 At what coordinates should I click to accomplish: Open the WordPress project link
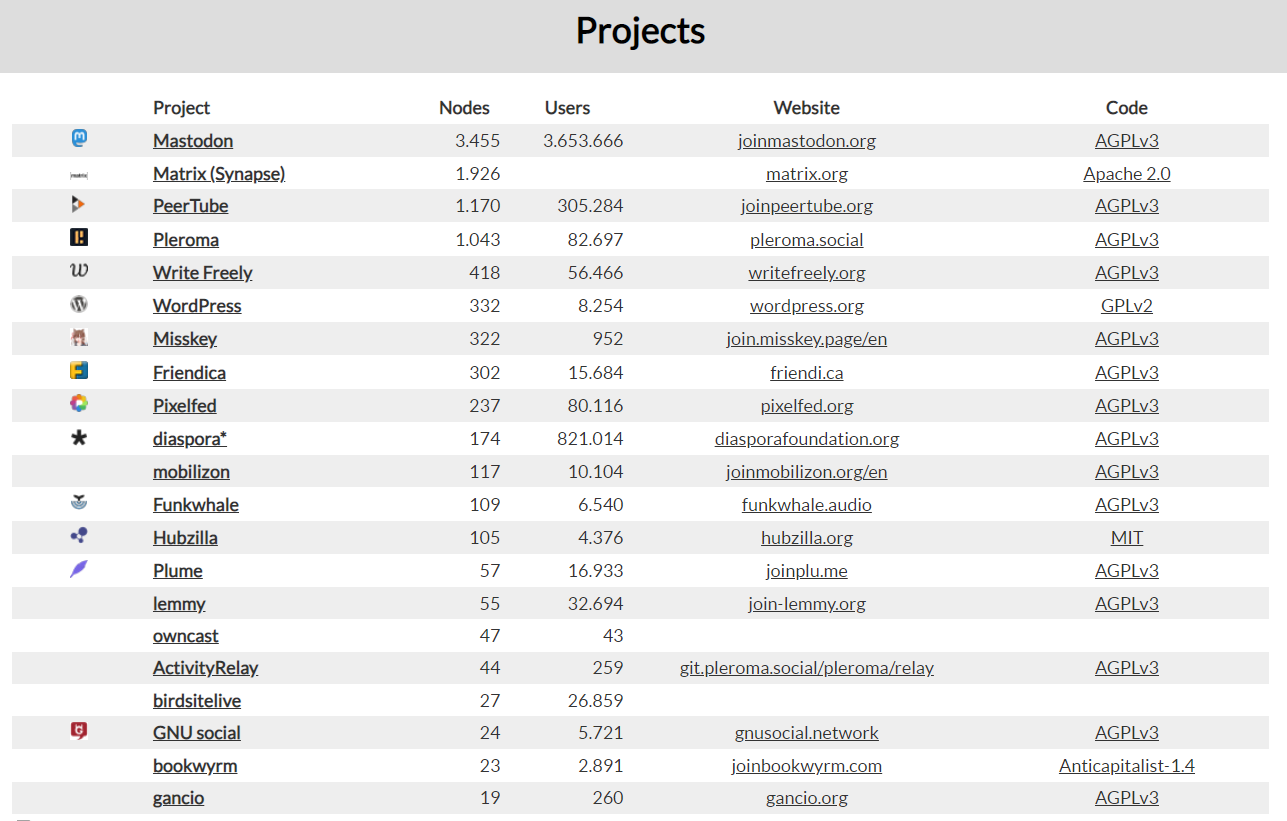197,306
